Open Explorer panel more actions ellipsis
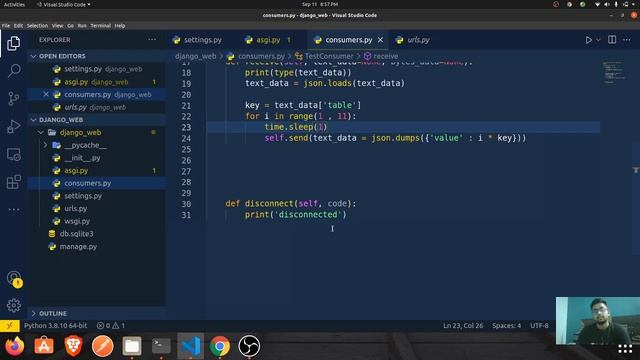Viewport: 640px width, 360px height. 152,40
